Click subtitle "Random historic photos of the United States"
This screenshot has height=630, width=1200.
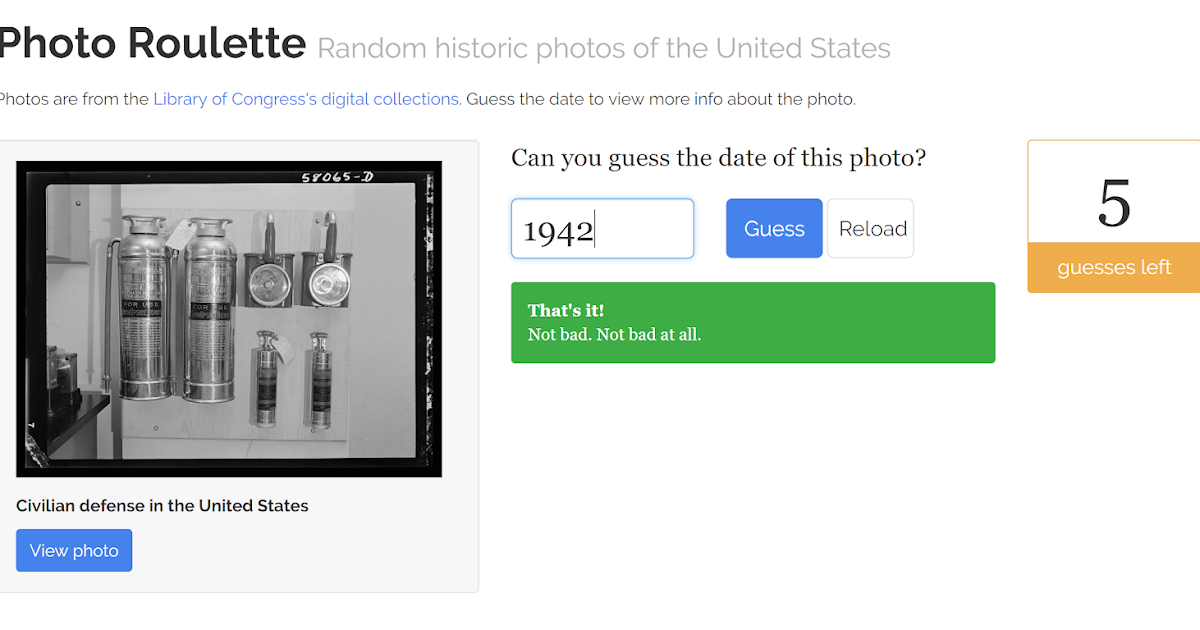coord(603,47)
